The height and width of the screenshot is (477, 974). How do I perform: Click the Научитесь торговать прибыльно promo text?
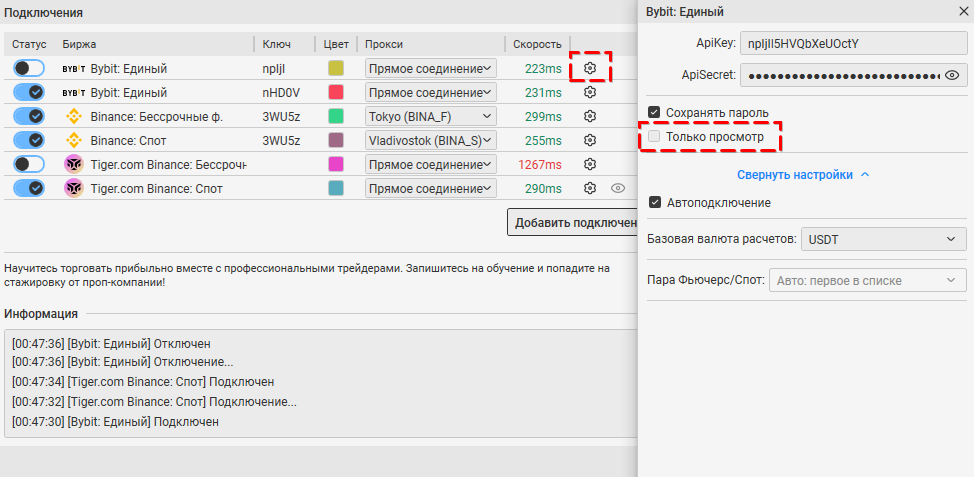tap(306, 276)
